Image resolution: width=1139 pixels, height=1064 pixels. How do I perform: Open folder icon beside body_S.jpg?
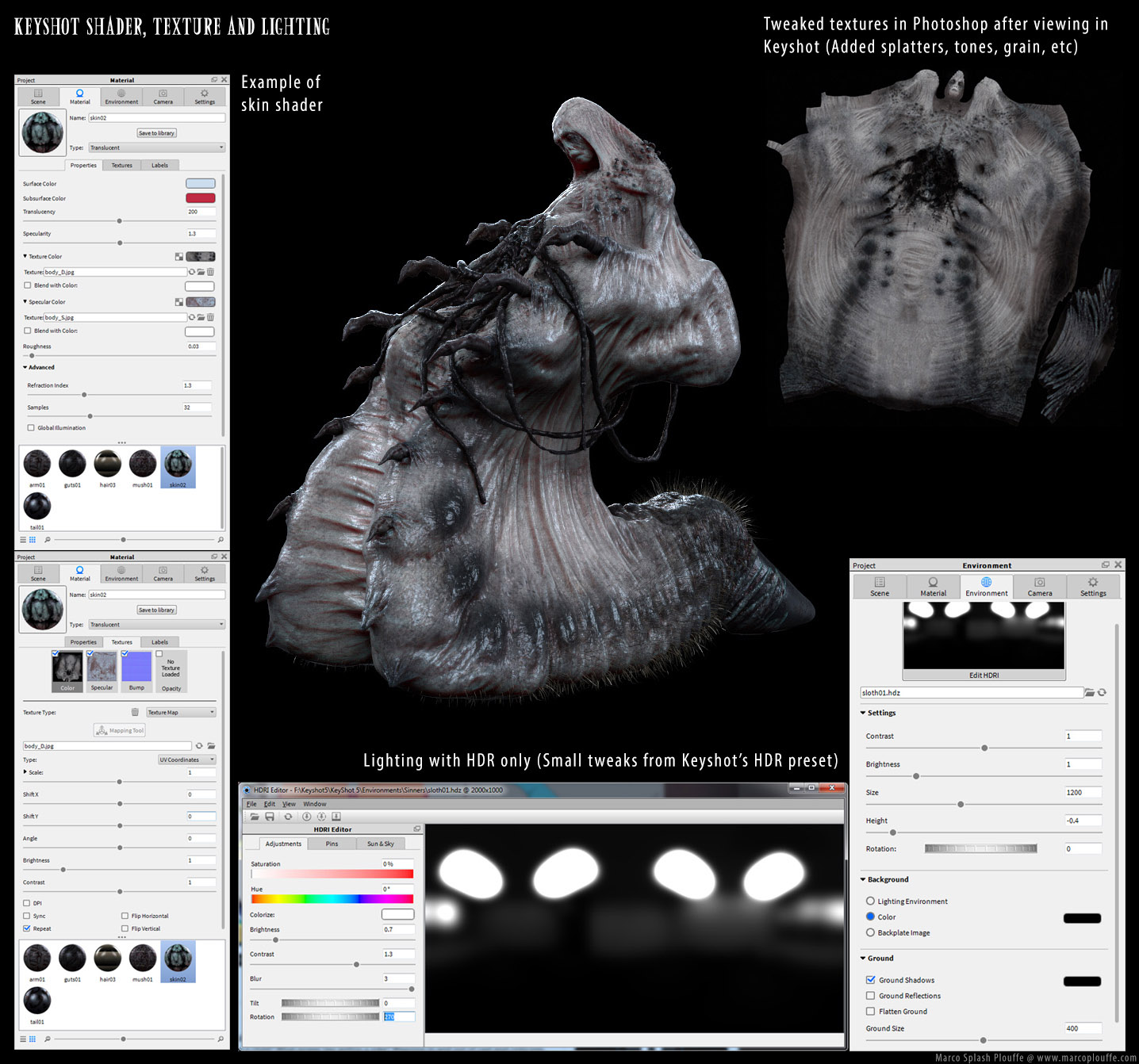[x=201, y=317]
